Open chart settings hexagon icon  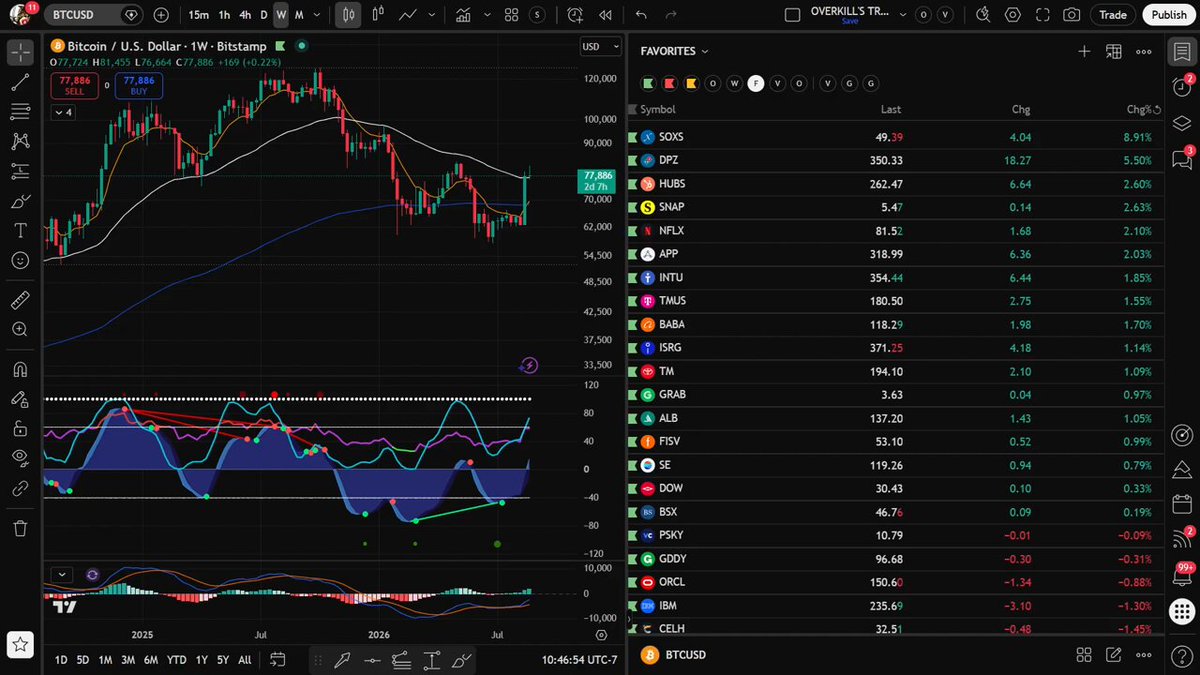point(1013,15)
